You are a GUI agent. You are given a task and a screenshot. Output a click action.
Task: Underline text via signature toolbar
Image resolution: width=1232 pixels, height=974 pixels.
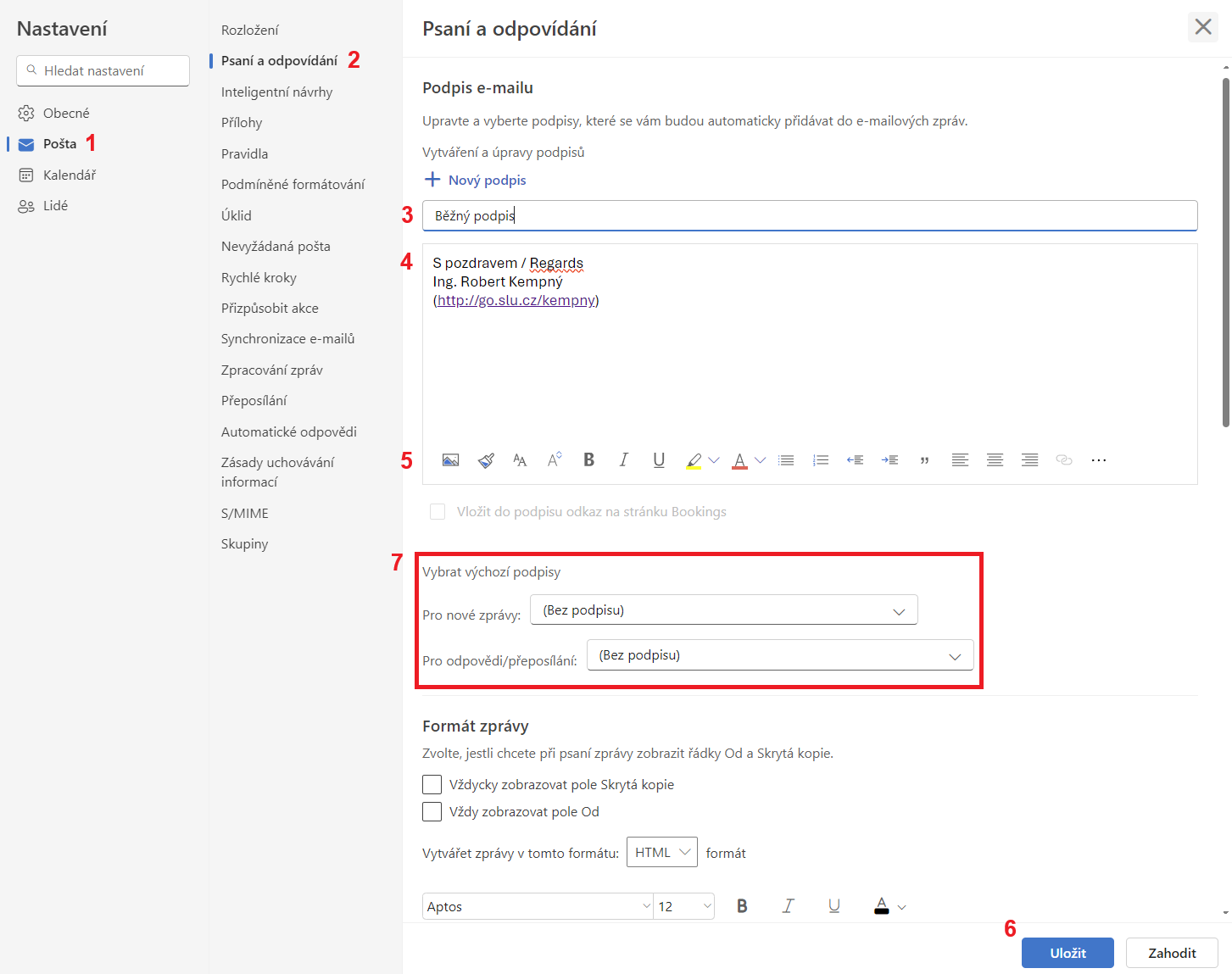[x=659, y=459]
